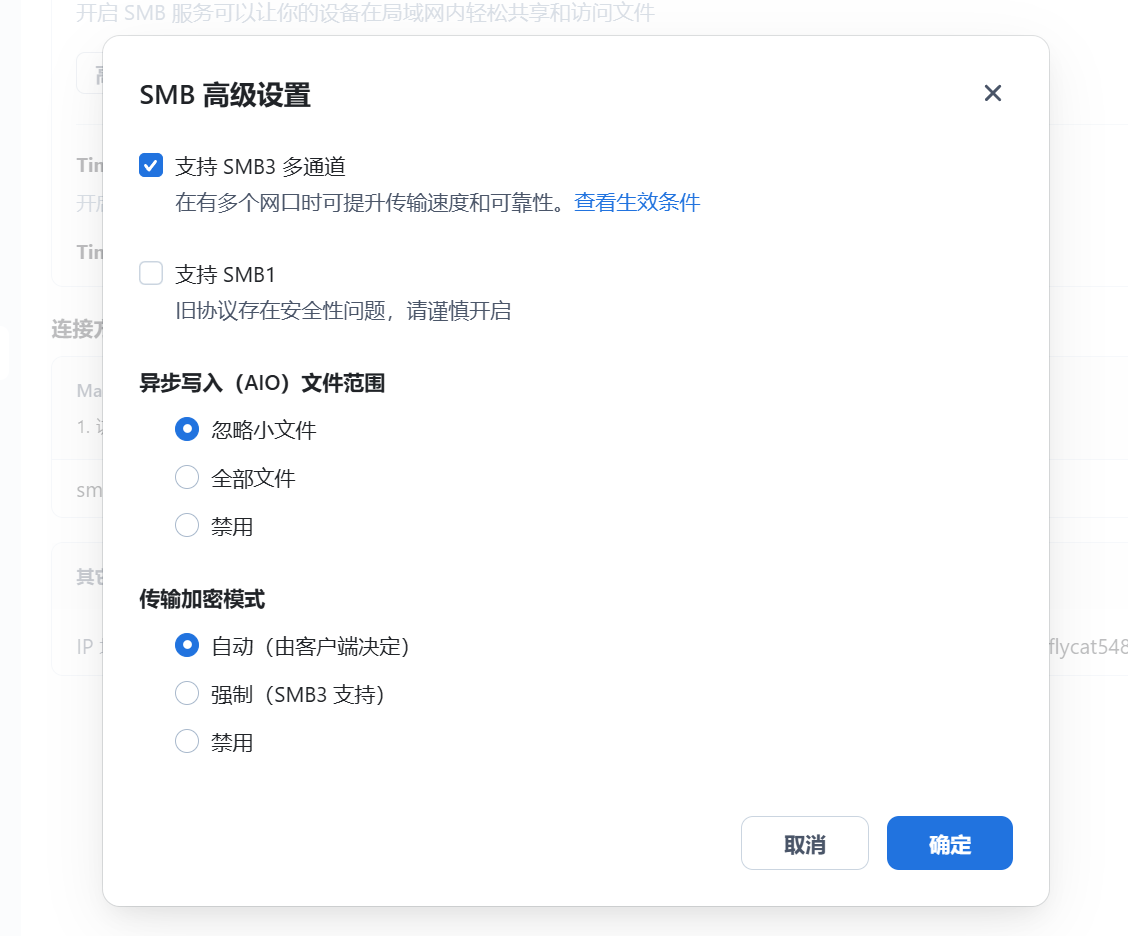This screenshot has width=1128, height=936.
Task: Click the 自动（由客户端决定）option label text
Action: click(x=311, y=646)
